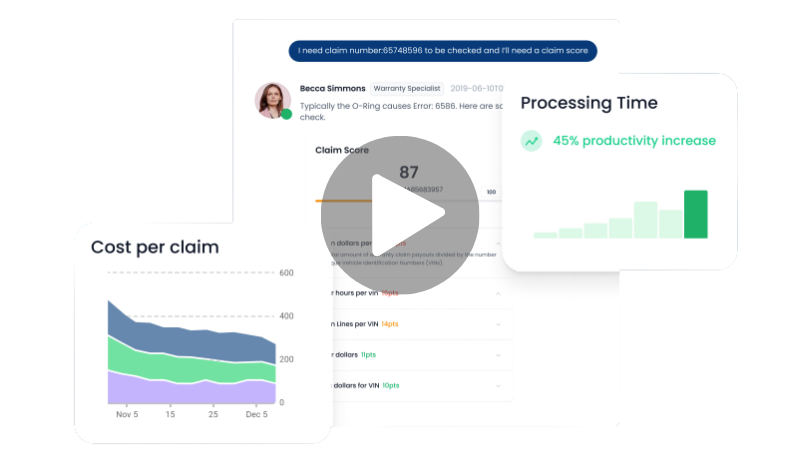Click the green online status dot
The height and width of the screenshot is (450, 800).
[287, 114]
